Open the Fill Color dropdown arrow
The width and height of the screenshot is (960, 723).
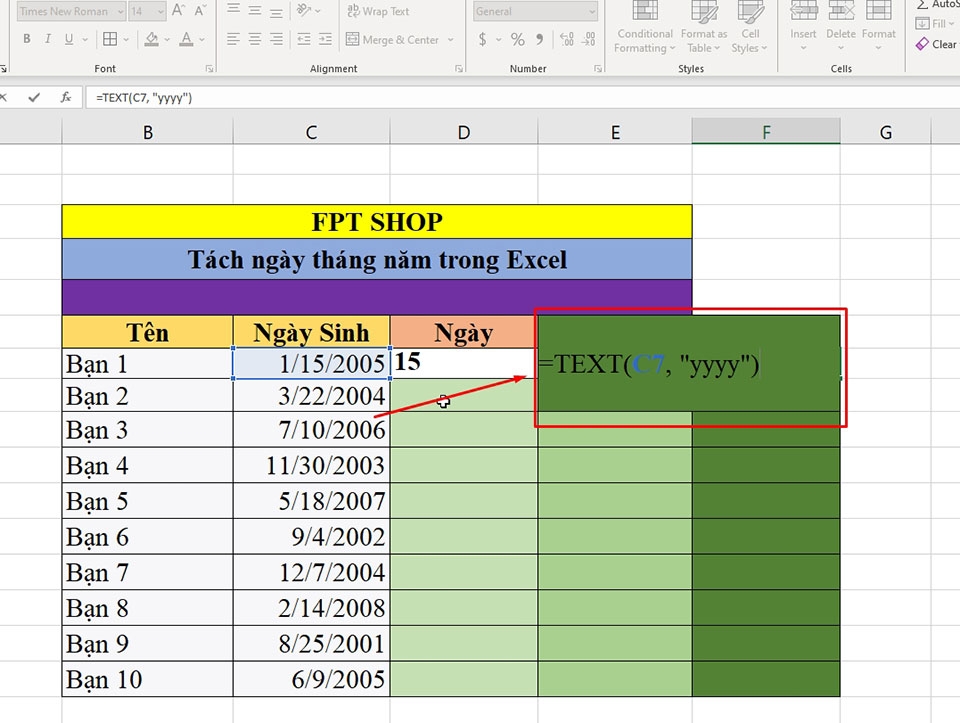pyautogui.click(x=166, y=38)
